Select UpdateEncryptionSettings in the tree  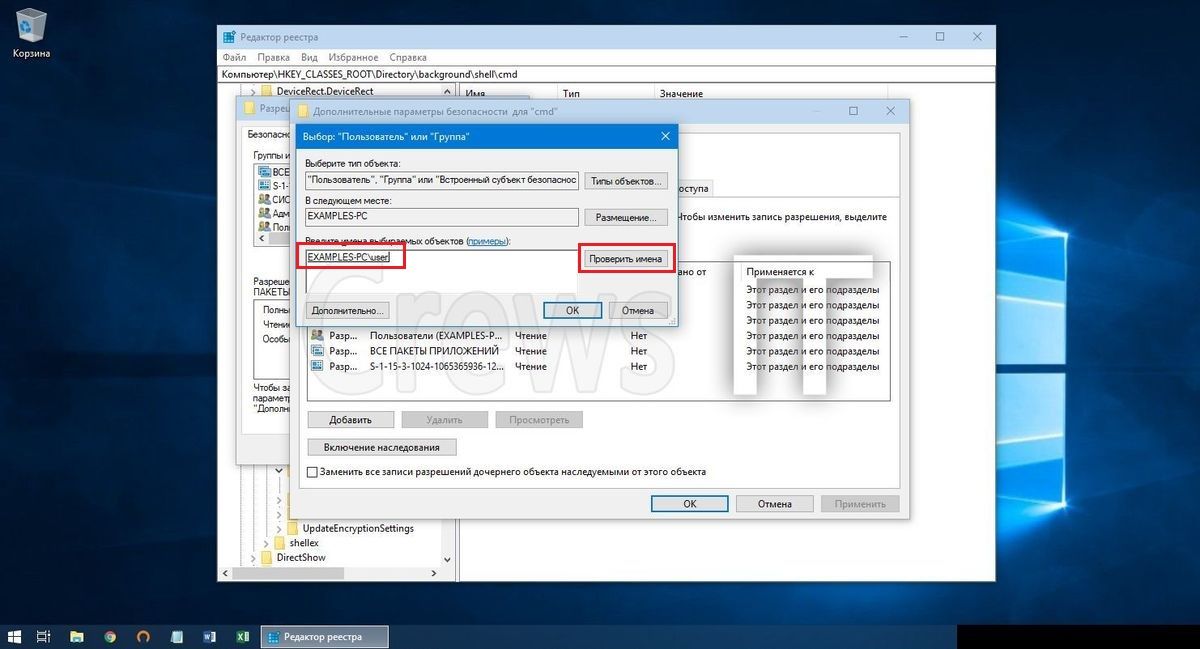tap(358, 528)
